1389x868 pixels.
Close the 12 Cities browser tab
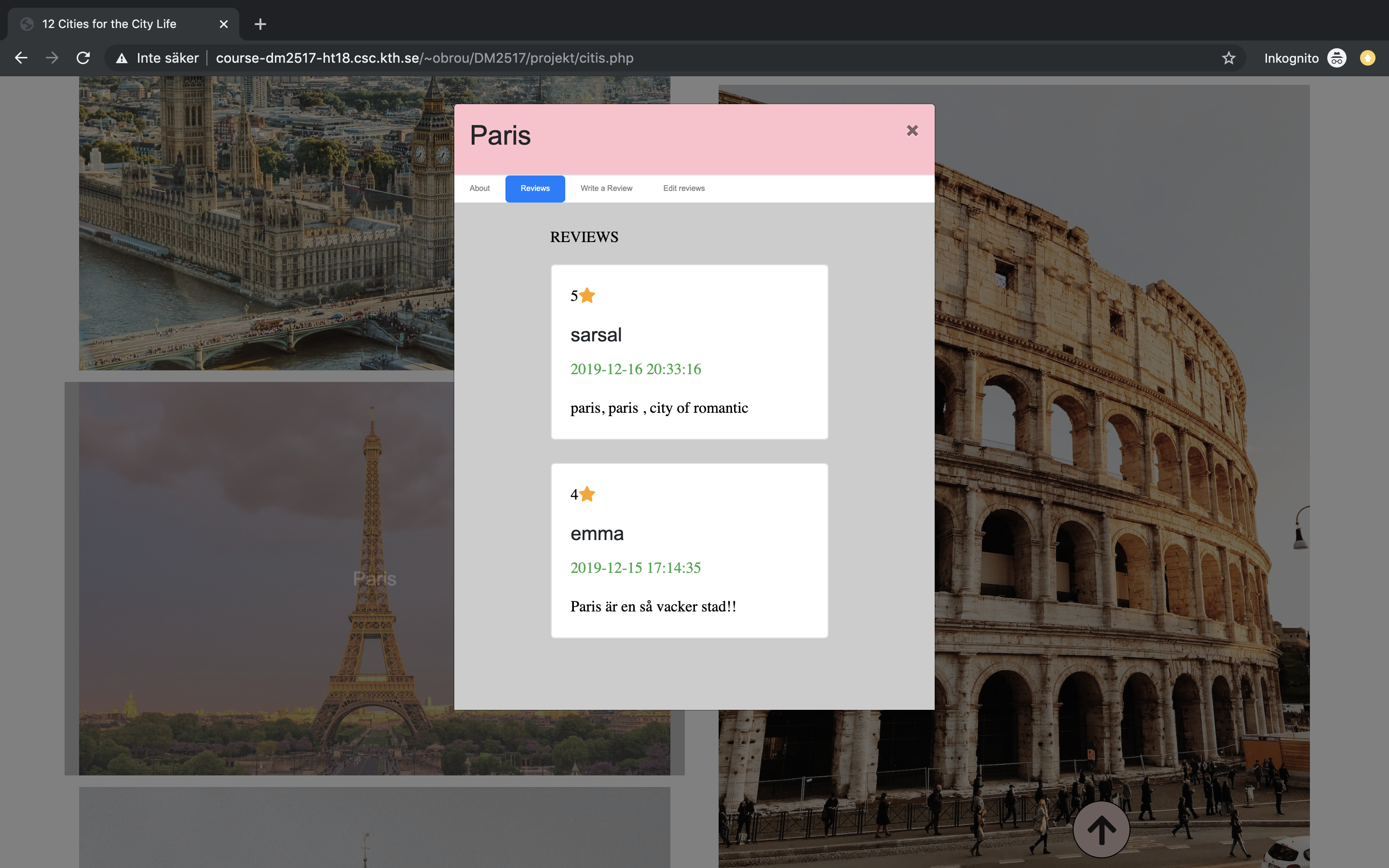tap(224, 24)
